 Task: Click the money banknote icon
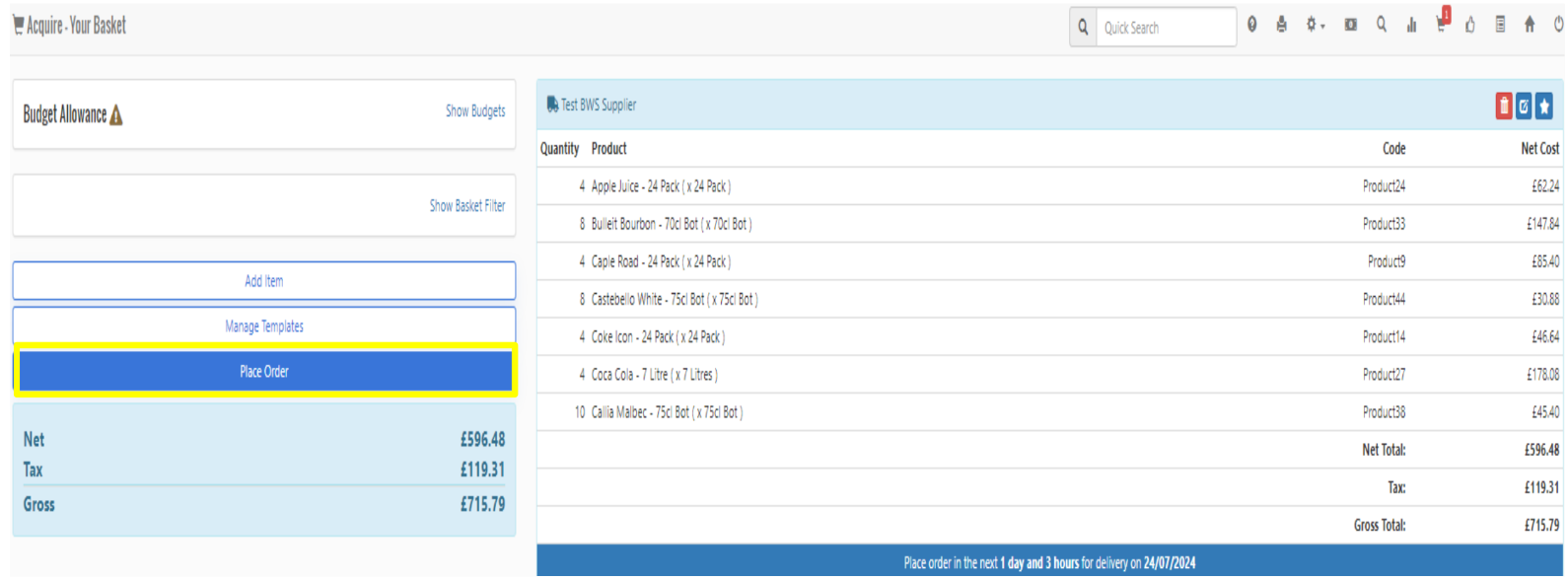tap(1350, 26)
